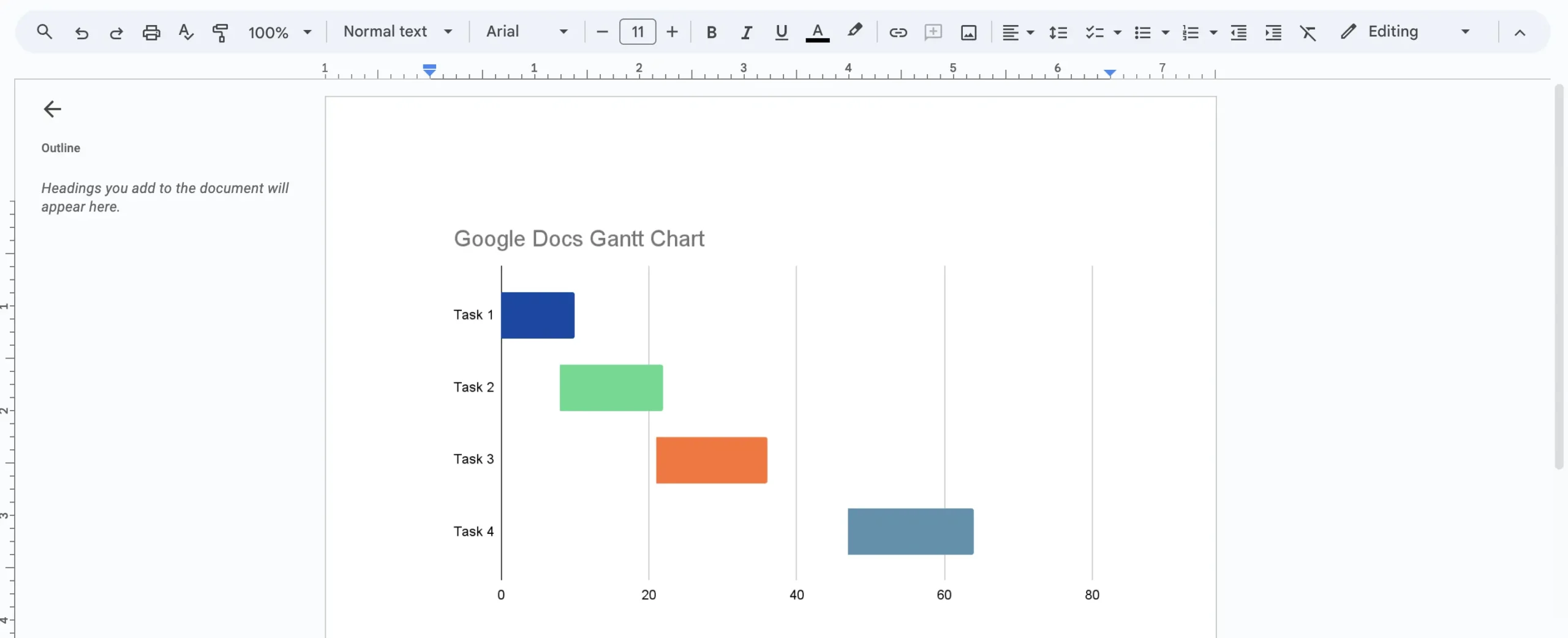The height and width of the screenshot is (638, 1568).
Task: Click the search magnifier icon in toolbar
Action: pos(44,31)
